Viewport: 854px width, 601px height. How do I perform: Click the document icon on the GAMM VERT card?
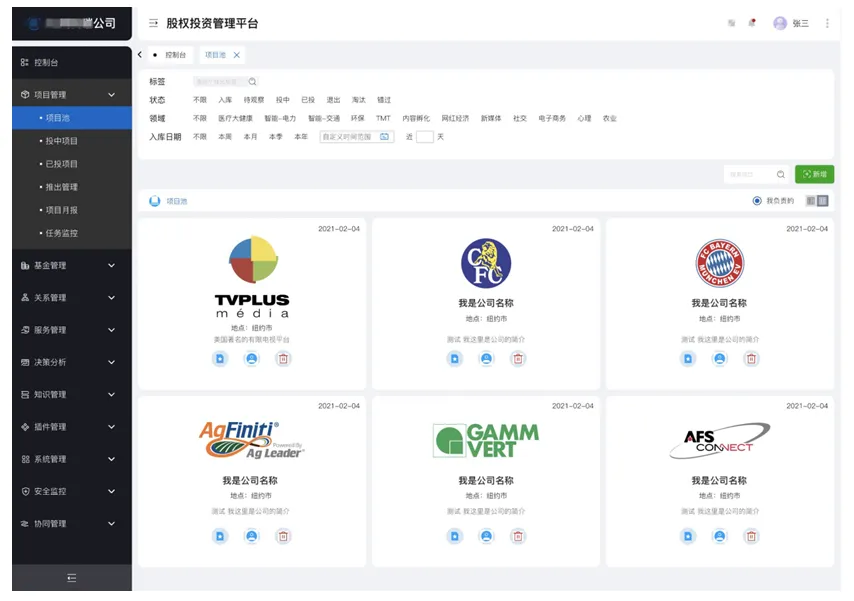click(x=455, y=537)
